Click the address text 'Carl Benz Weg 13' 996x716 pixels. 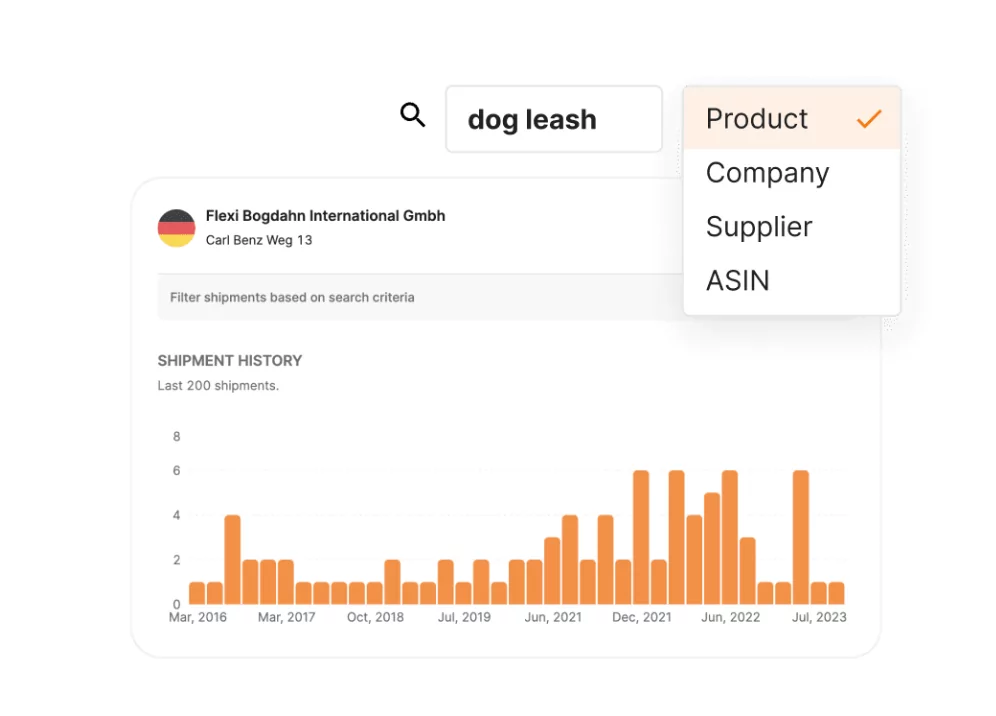click(x=259, y=240)
